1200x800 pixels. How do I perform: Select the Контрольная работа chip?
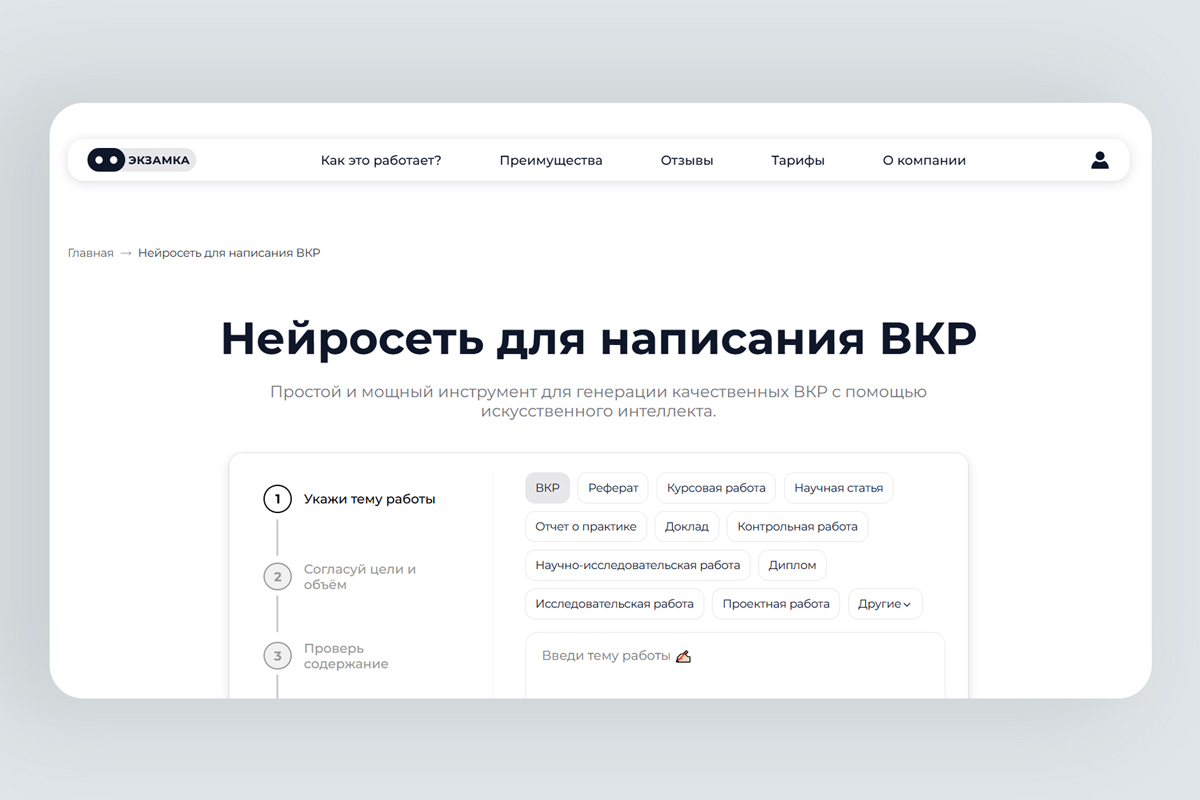[x=798, y=526]
